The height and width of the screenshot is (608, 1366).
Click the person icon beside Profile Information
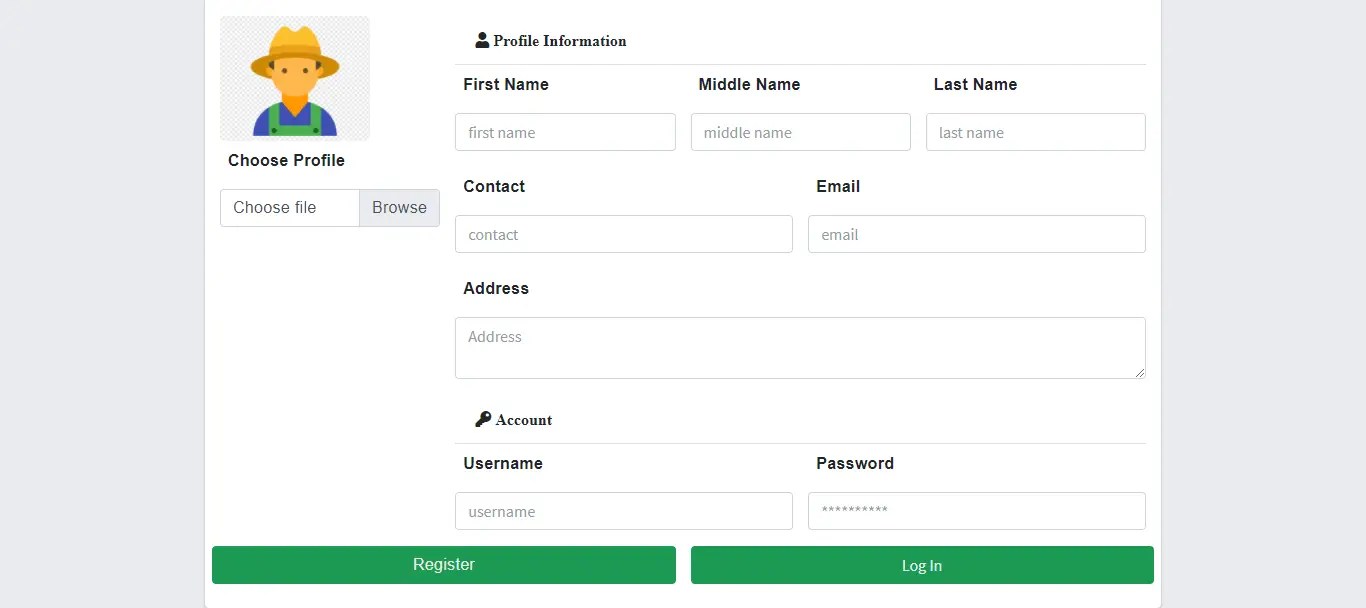(x=481, y=40)
